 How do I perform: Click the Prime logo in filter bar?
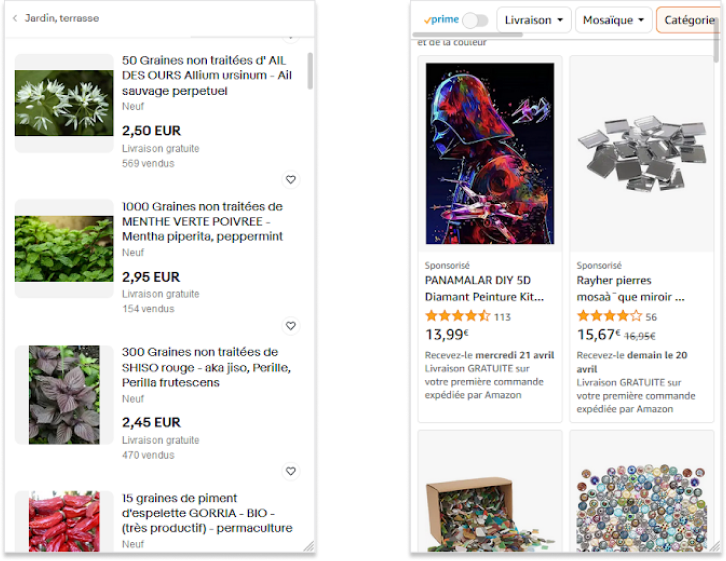click(x=441, y=20)
